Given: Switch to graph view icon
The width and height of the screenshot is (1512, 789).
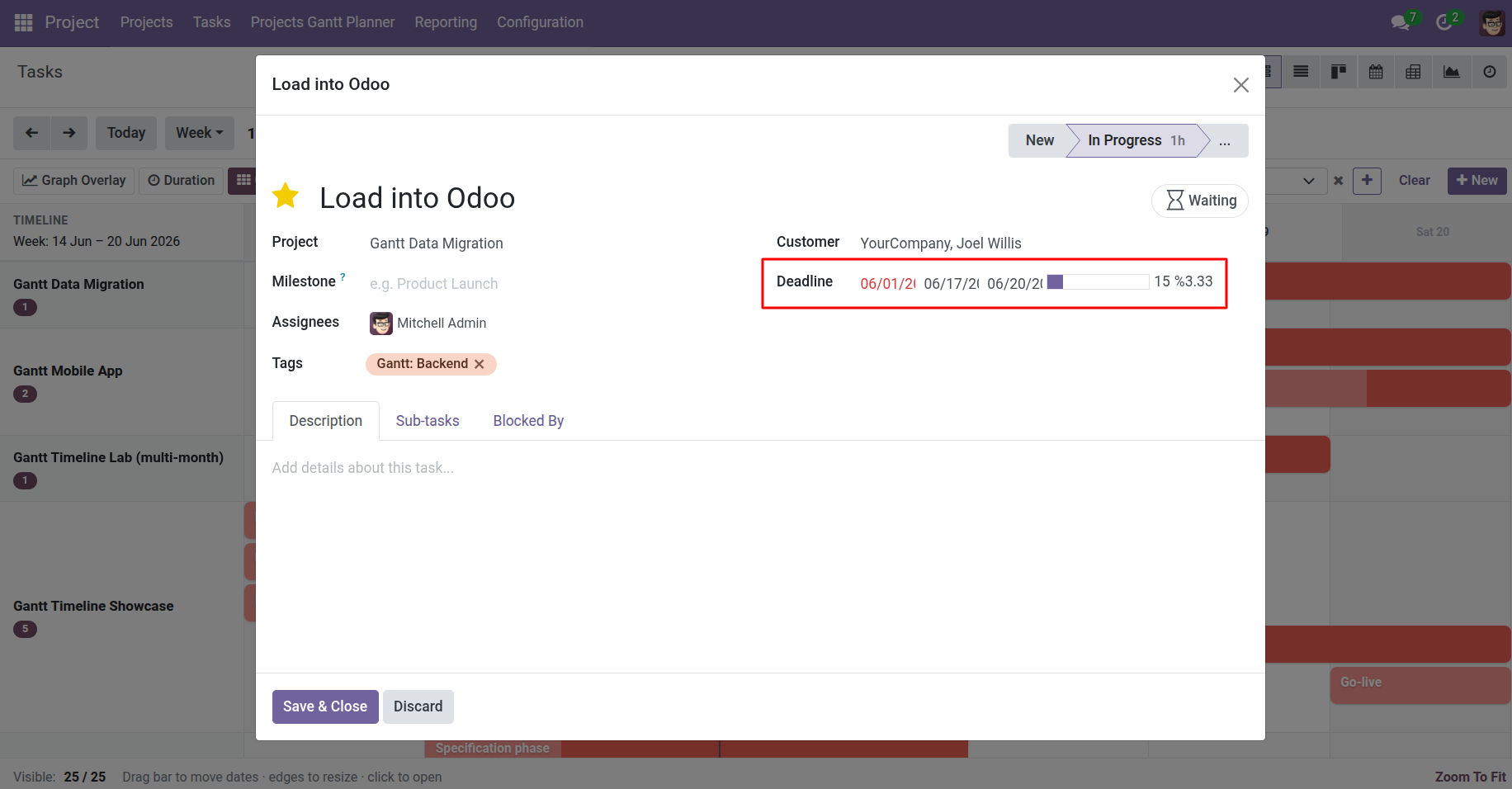Looking at the screenshot, I should click(1451, 72).
